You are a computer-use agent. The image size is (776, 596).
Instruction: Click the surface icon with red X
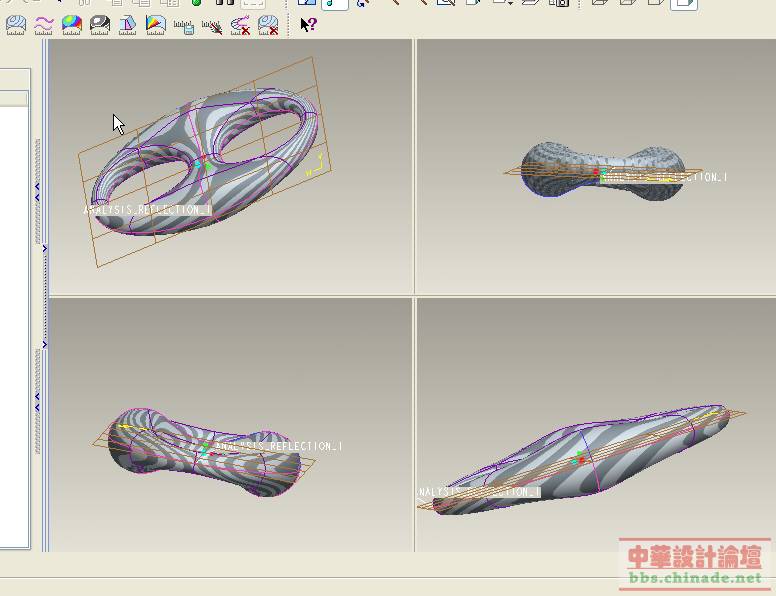(x=268, y=25)
